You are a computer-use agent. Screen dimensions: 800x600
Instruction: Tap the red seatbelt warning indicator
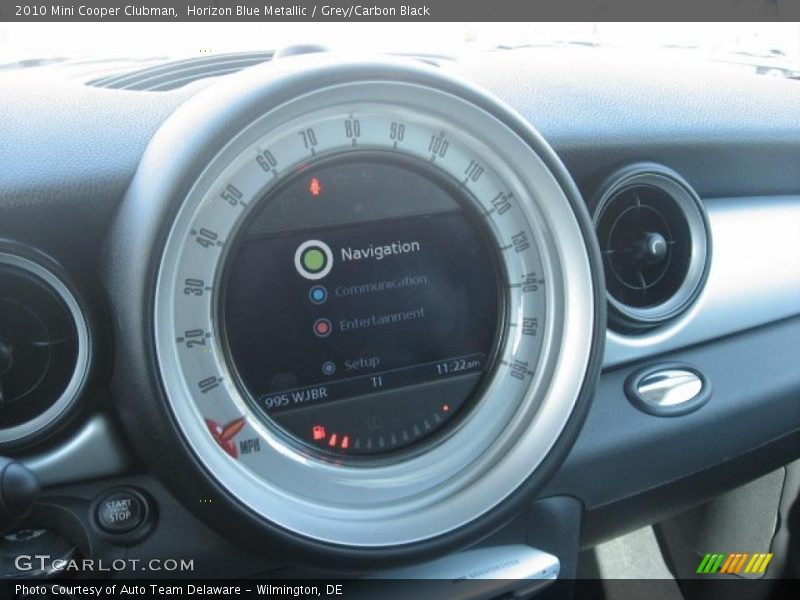tap(315, 186)
